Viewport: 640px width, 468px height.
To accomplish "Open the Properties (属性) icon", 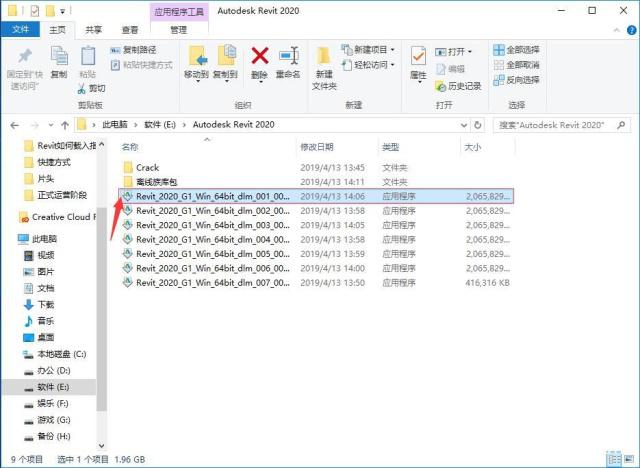I will point(418,57).
